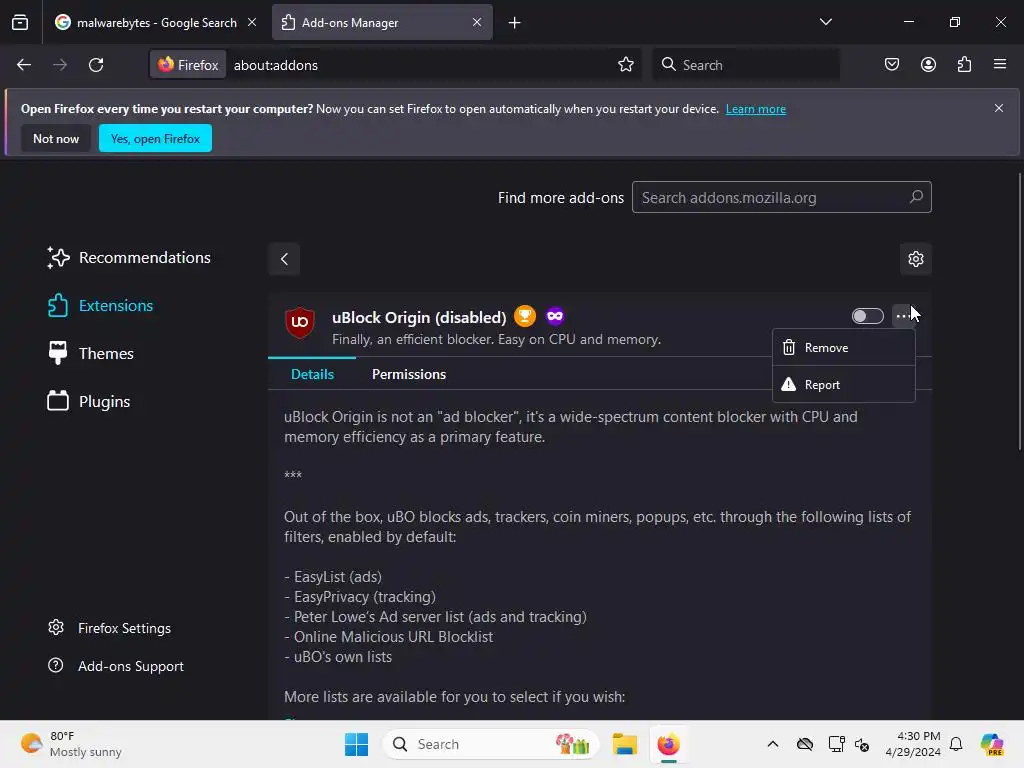
Task: Open the weather widget on taskbar
Action: (x=71, y=744)
